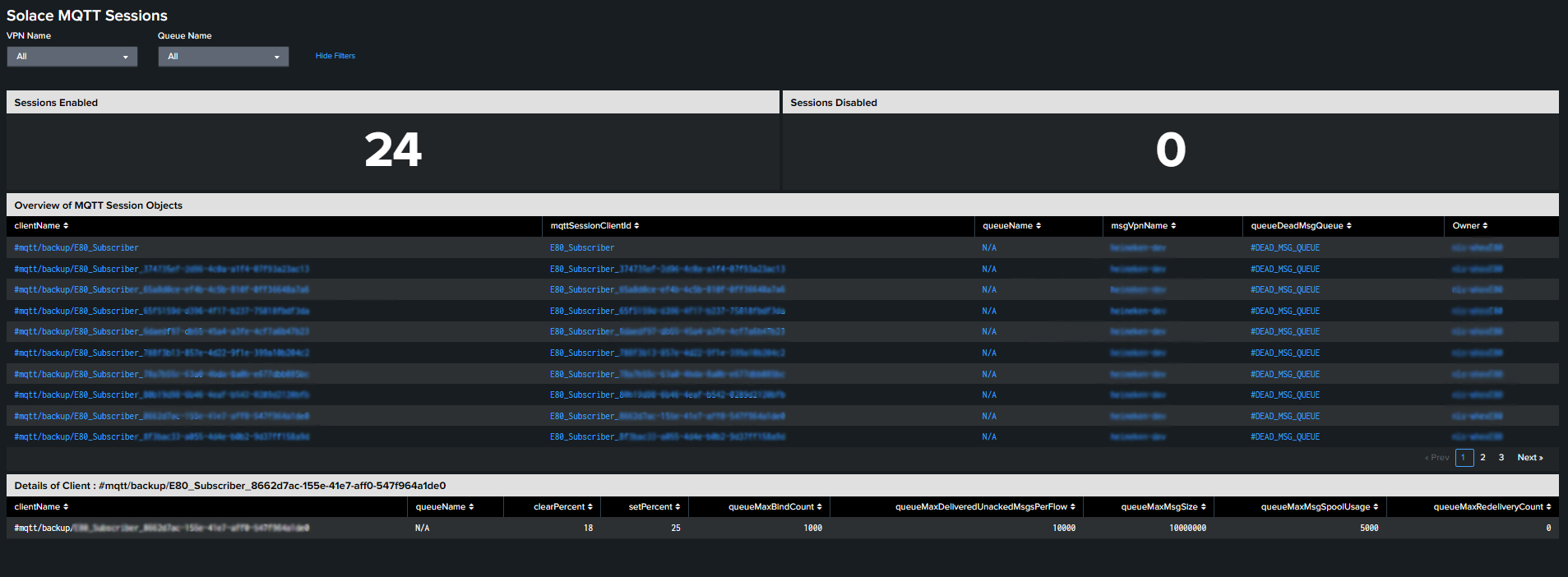Sort details by clearPercent column
1568x577 pixels.
pos(562,507)
